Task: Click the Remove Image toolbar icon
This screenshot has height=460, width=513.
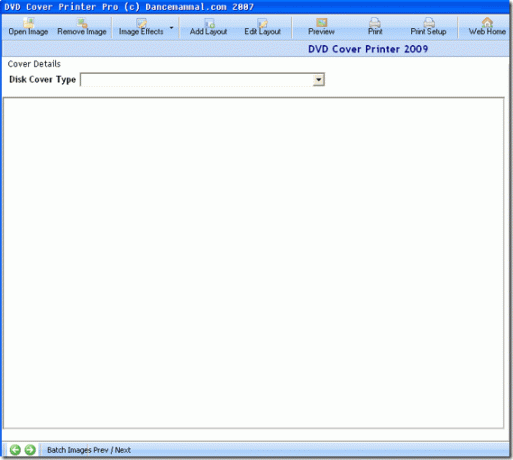Action: click(x=82, y=27)
